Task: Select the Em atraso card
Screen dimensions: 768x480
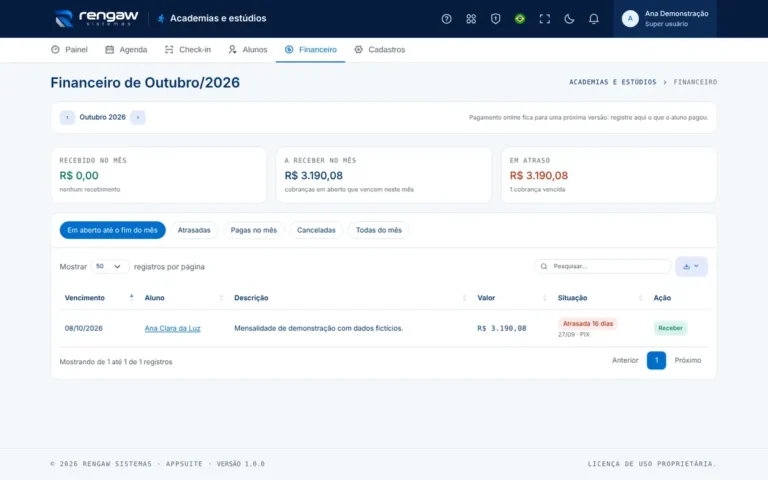Action: 609,175
